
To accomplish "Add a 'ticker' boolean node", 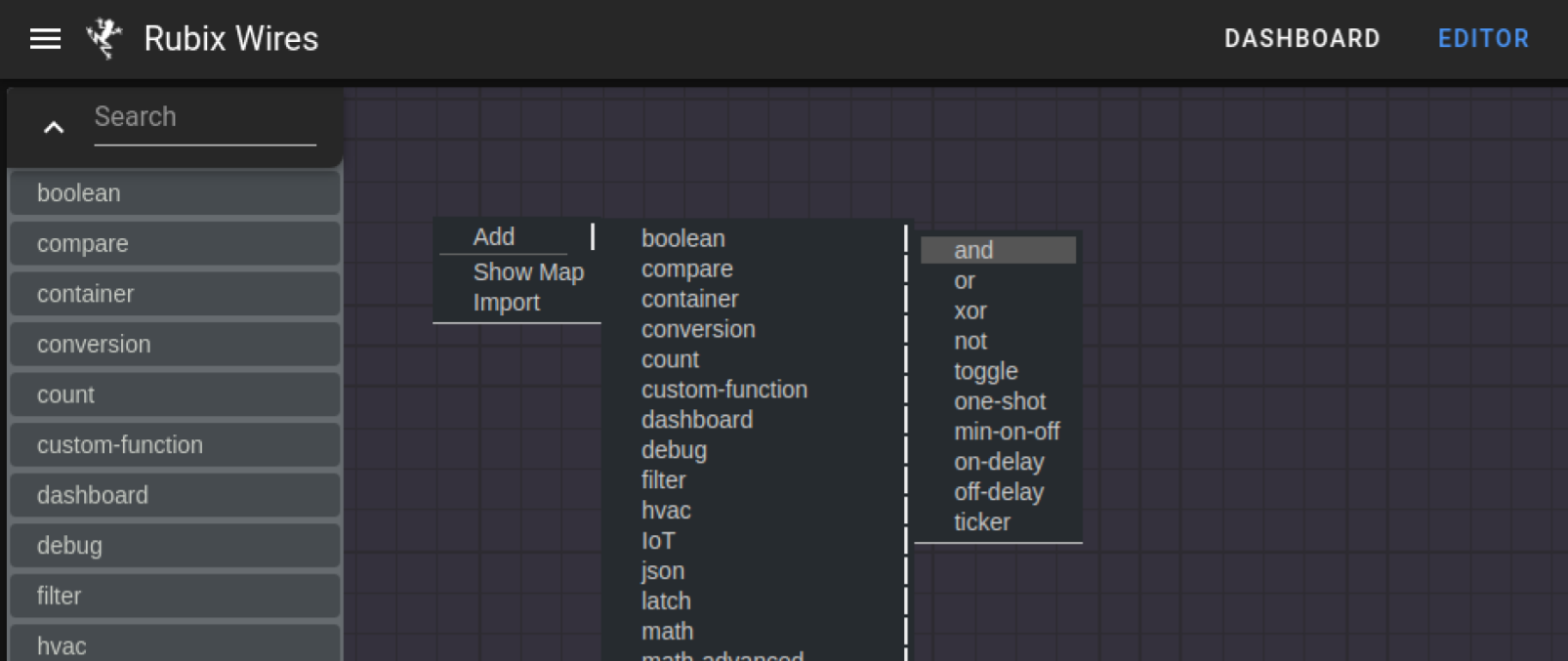I will pos(998,523).
